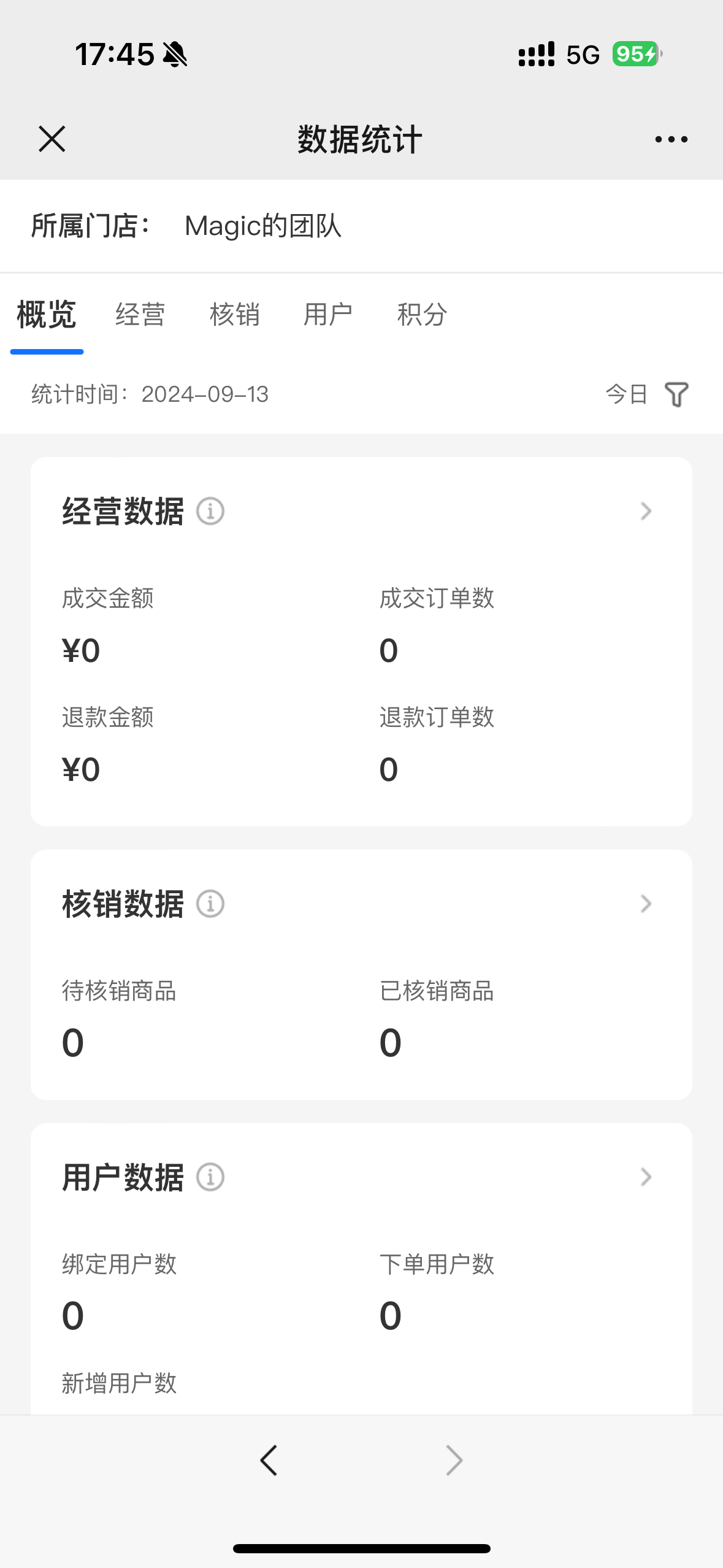Open the 今日 date range selector
Viewport: 723px width, 1568px height.
click(627, 394)
